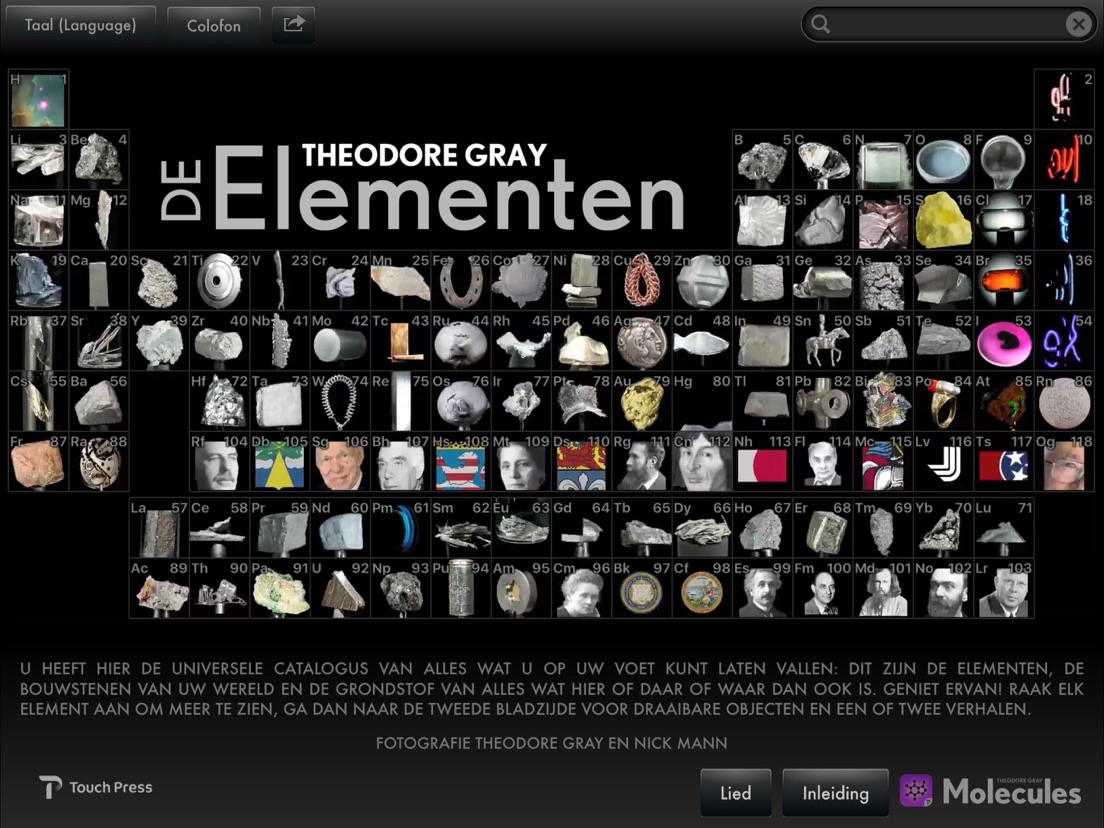Select the Hydrogen (H 1) tile
The image size is (1104, 828).
(x=39, y=99)
